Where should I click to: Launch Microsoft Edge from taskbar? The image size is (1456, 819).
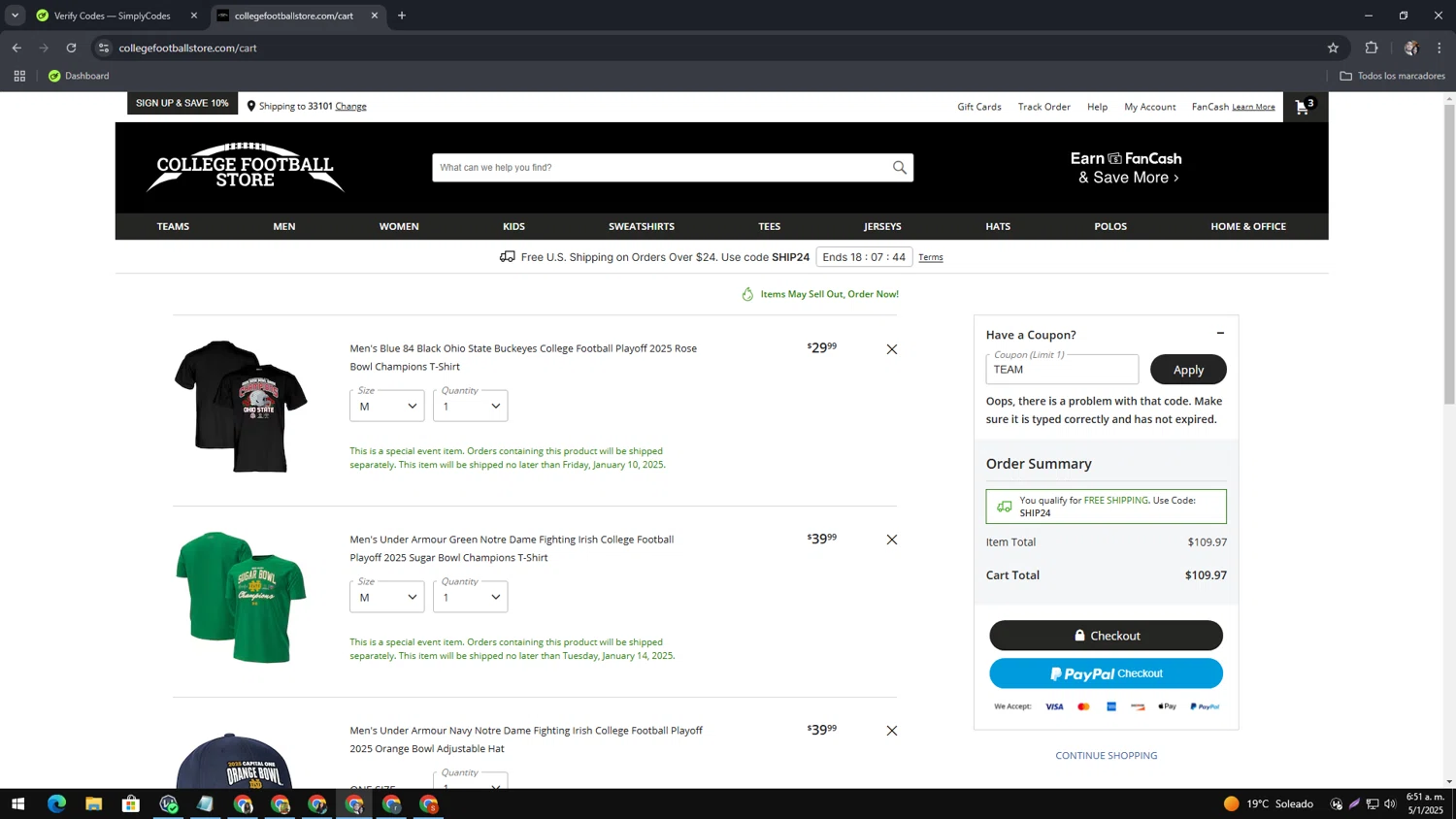click(56, 803)
